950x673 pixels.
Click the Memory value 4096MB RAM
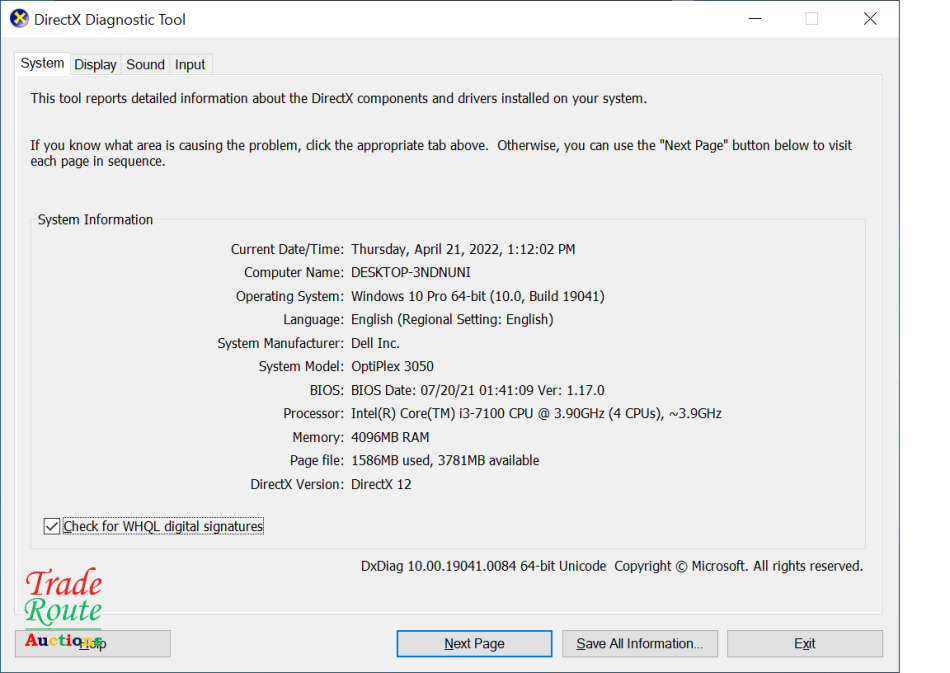tap(390, 438)
